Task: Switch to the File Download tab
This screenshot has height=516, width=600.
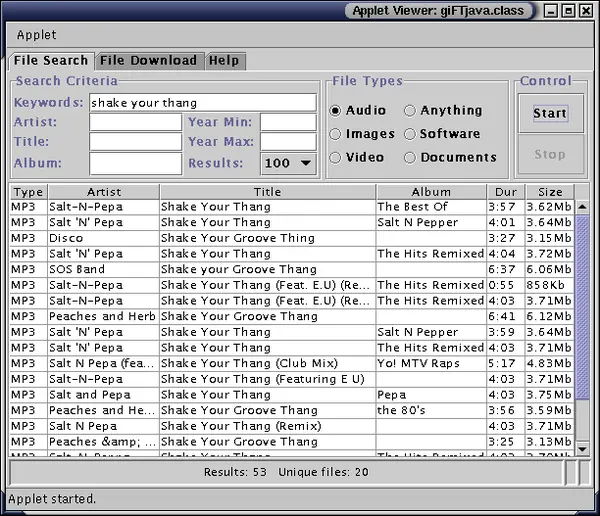Action: (148, 61)
